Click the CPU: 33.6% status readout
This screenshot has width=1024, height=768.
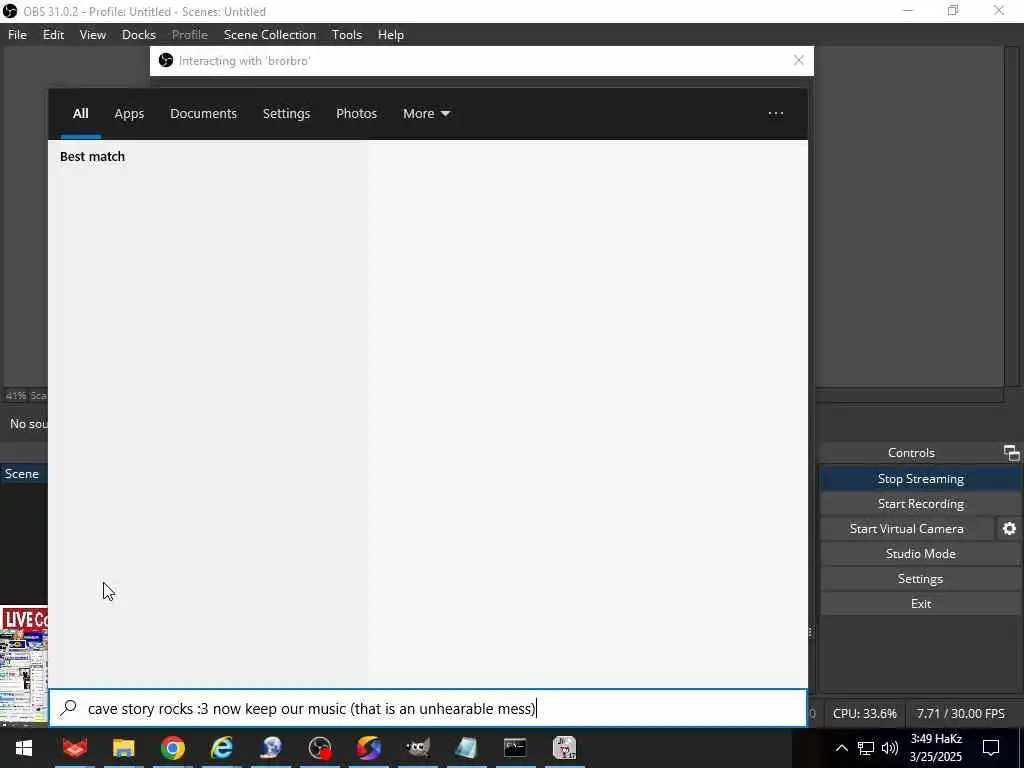864,713
